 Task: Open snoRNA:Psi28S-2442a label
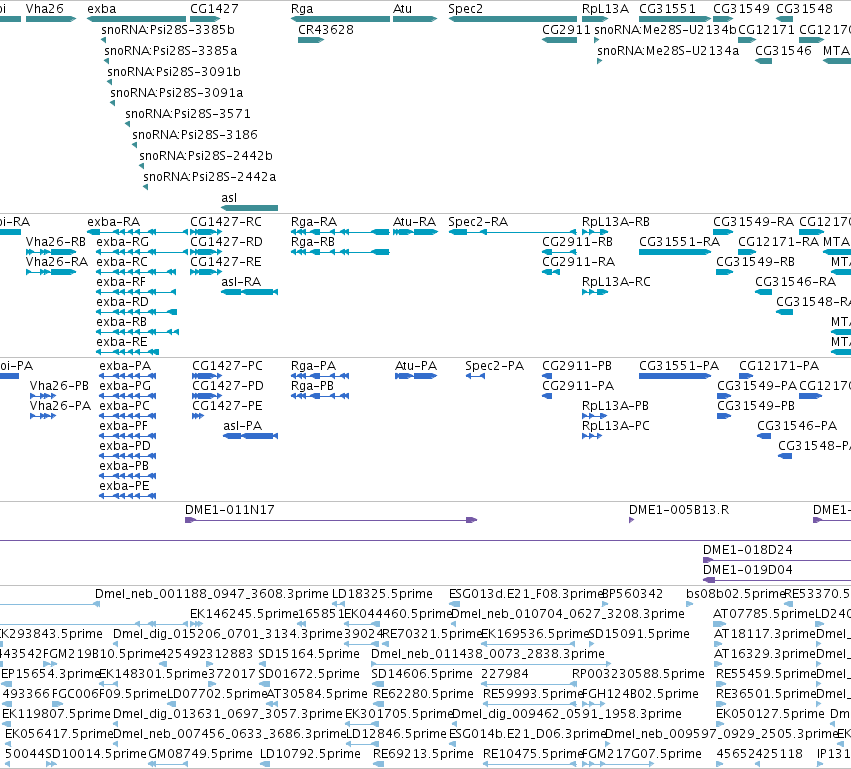point(209,177)
